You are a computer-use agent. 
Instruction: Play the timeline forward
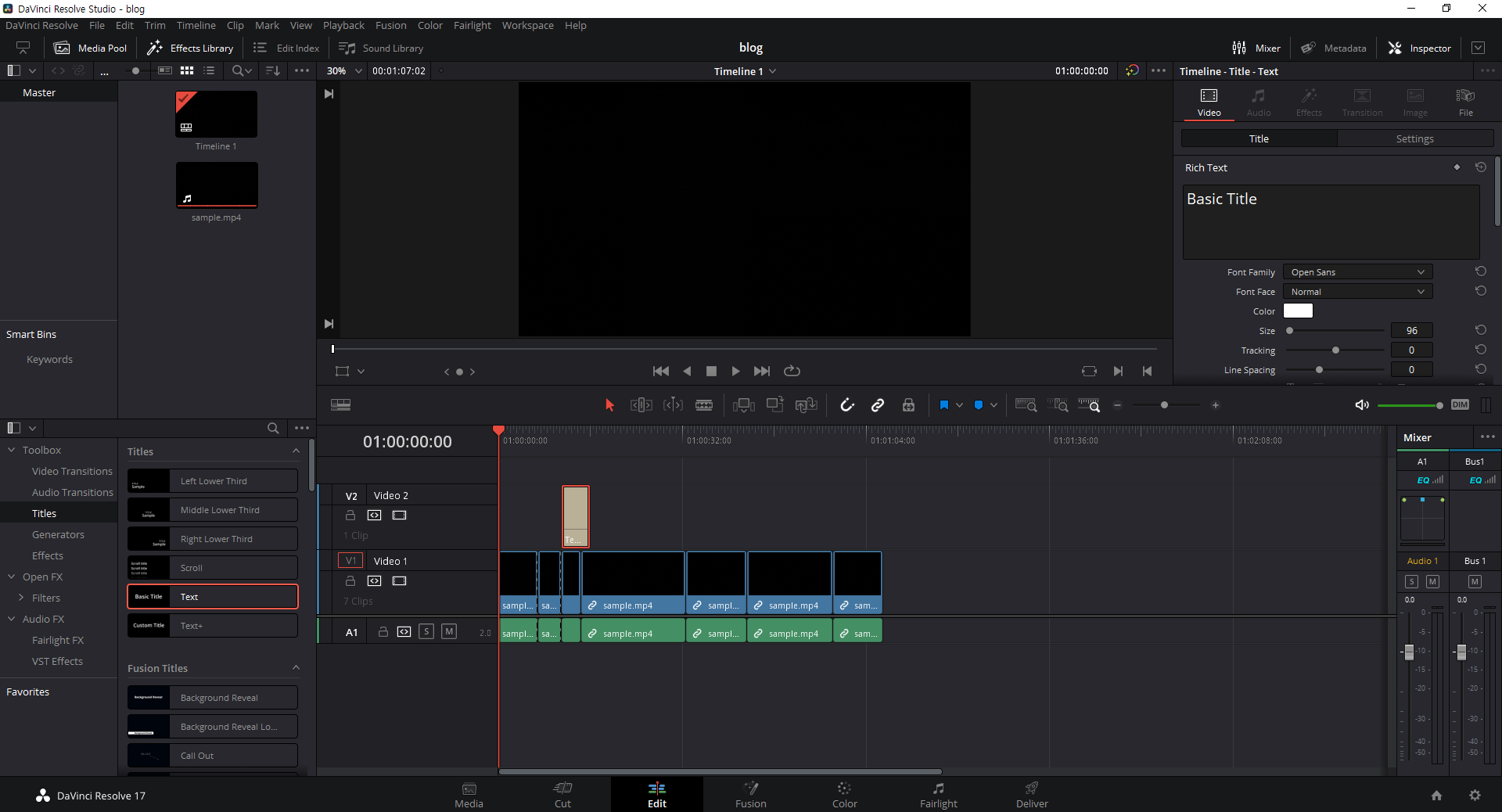[x=735, y=371]
